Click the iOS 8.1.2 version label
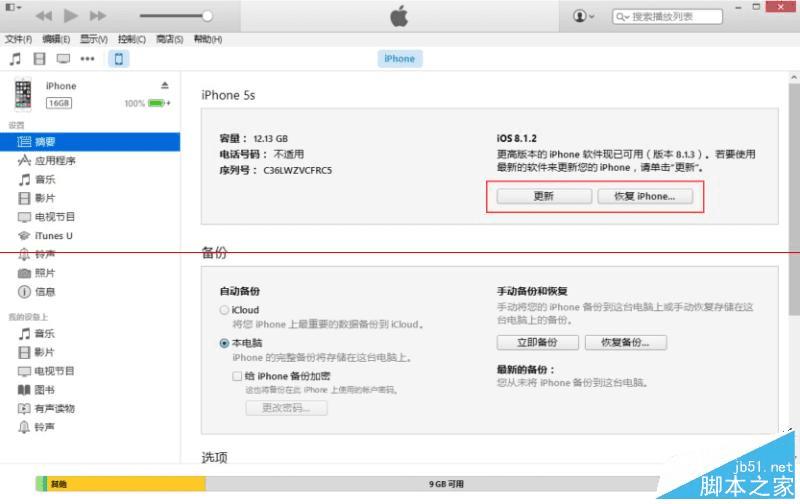This screenshot has width=800, height=504. (516, 138)
